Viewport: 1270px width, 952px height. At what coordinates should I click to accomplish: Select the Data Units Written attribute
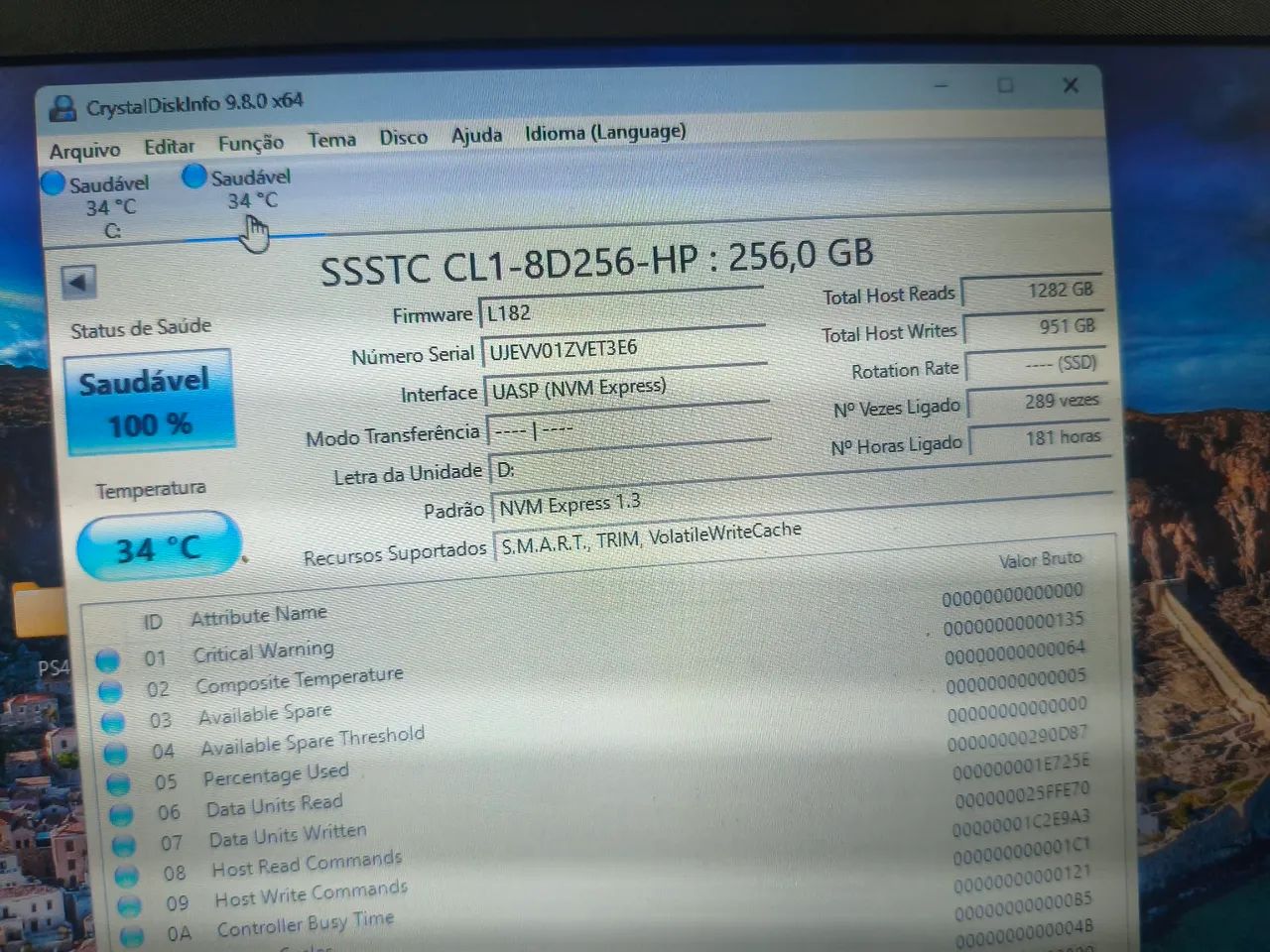288,834
